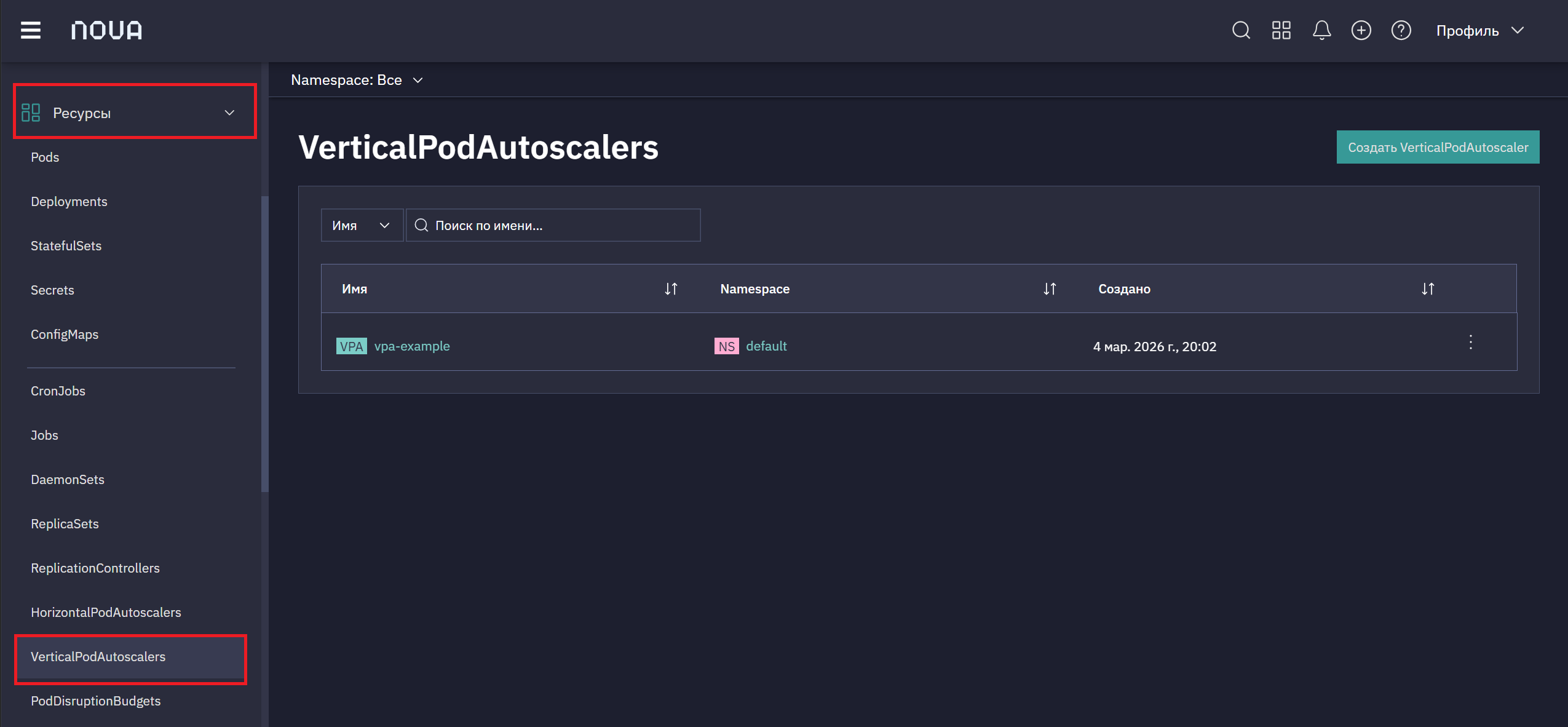Open Deployments in sidebar
The width and height of the screenshot is (1568, 727).
tap(69, 202)
